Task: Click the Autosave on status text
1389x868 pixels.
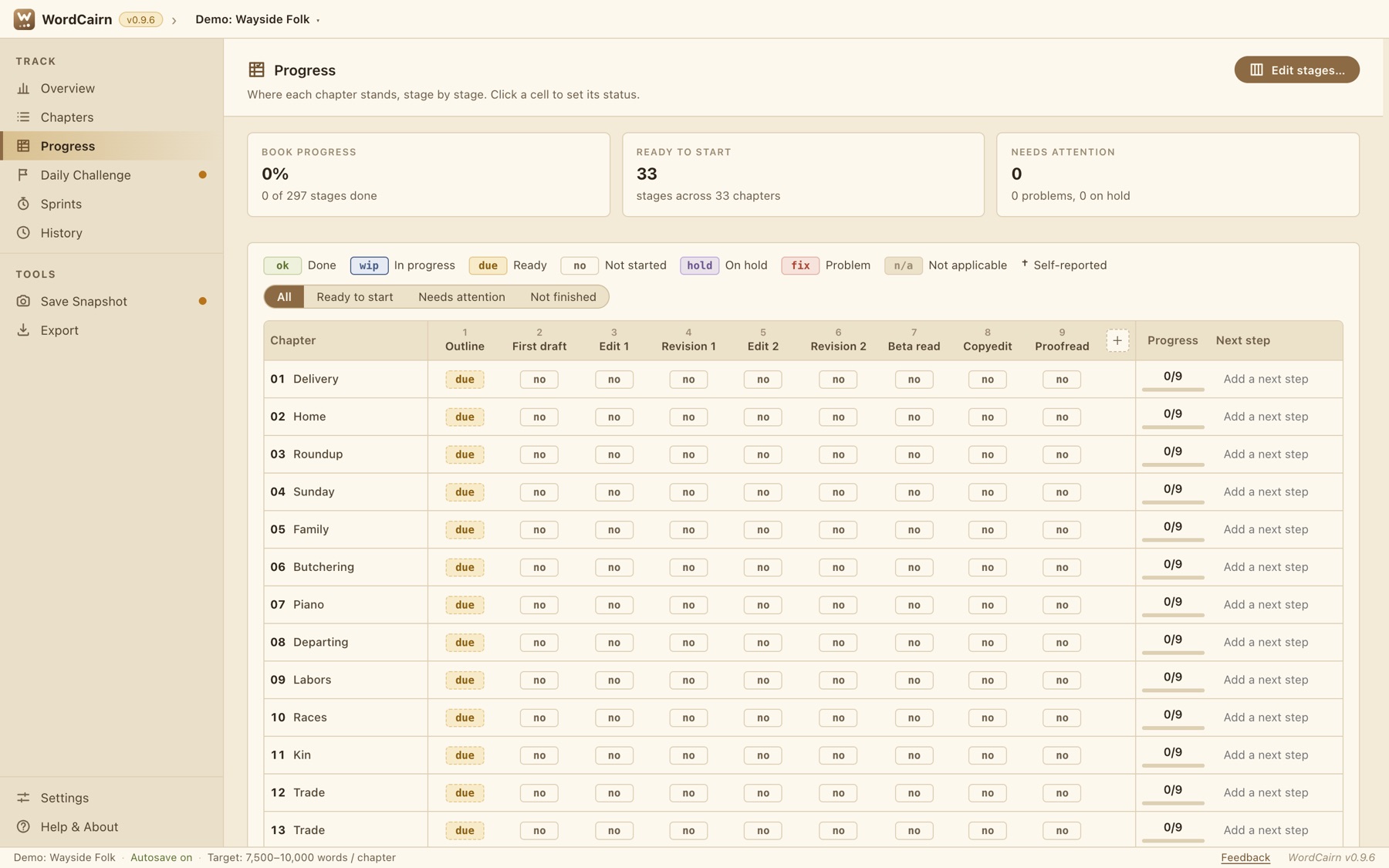Action: [161, 857]
